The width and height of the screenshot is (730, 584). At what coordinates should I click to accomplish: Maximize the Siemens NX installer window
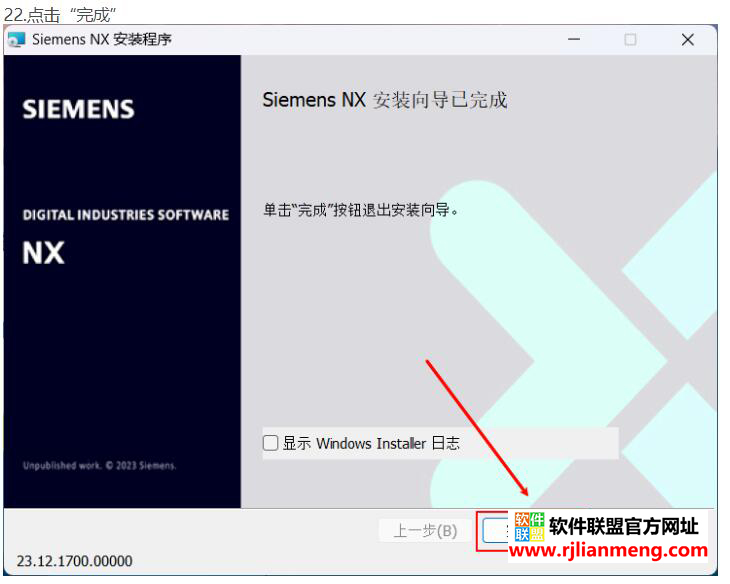click(x=630, y=40)
